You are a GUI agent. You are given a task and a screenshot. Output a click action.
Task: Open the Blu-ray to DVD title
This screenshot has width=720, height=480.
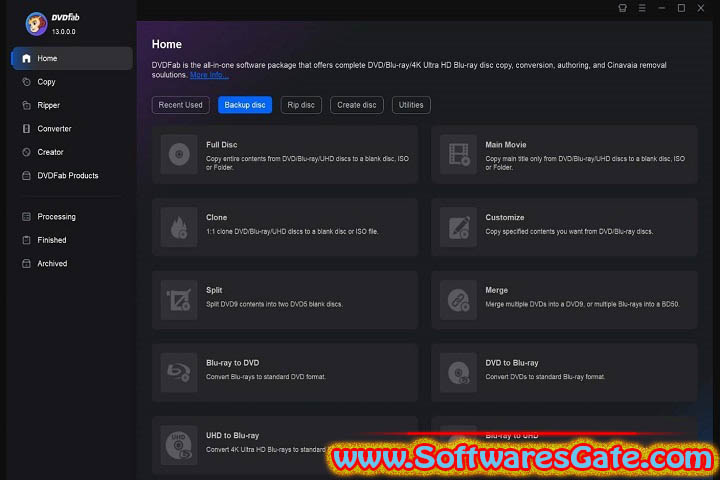[232, 363]
